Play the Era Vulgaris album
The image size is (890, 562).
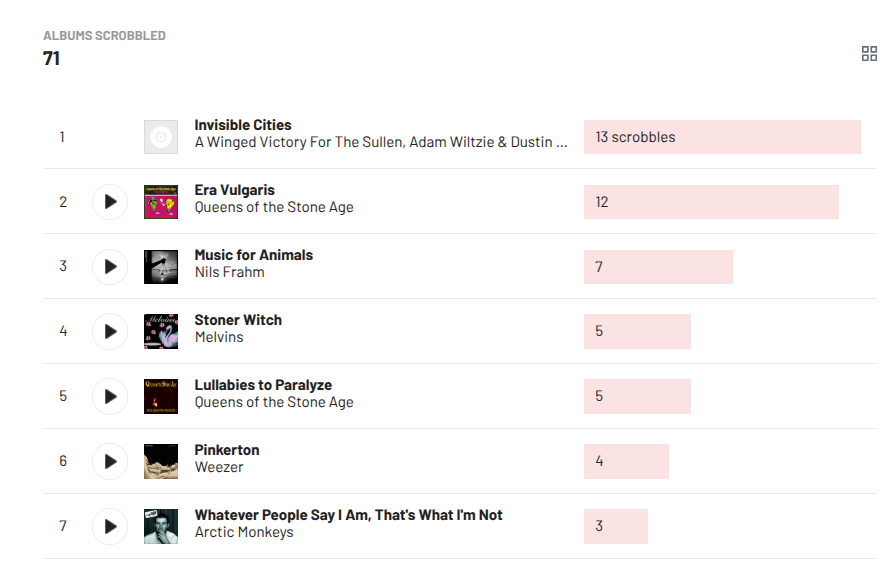click(110, 202)
